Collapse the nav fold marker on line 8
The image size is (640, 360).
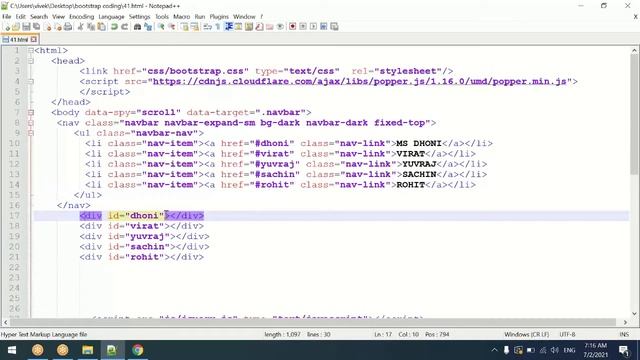(31, 123)
